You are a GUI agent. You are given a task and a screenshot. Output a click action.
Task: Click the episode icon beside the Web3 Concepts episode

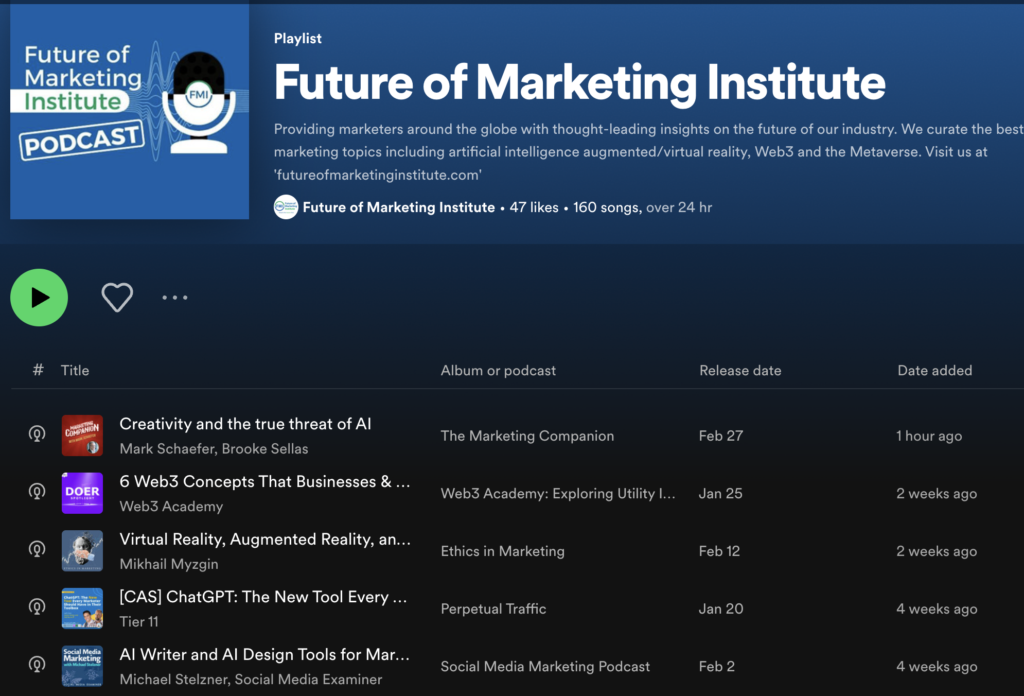pyautogui.click(x=37, y=493)
